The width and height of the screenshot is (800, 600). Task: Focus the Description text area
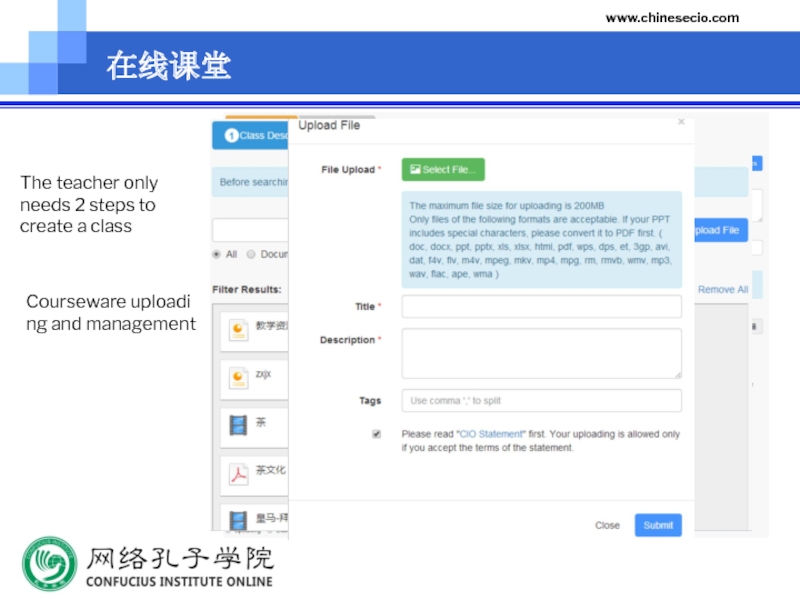click(x=541, y=353)
